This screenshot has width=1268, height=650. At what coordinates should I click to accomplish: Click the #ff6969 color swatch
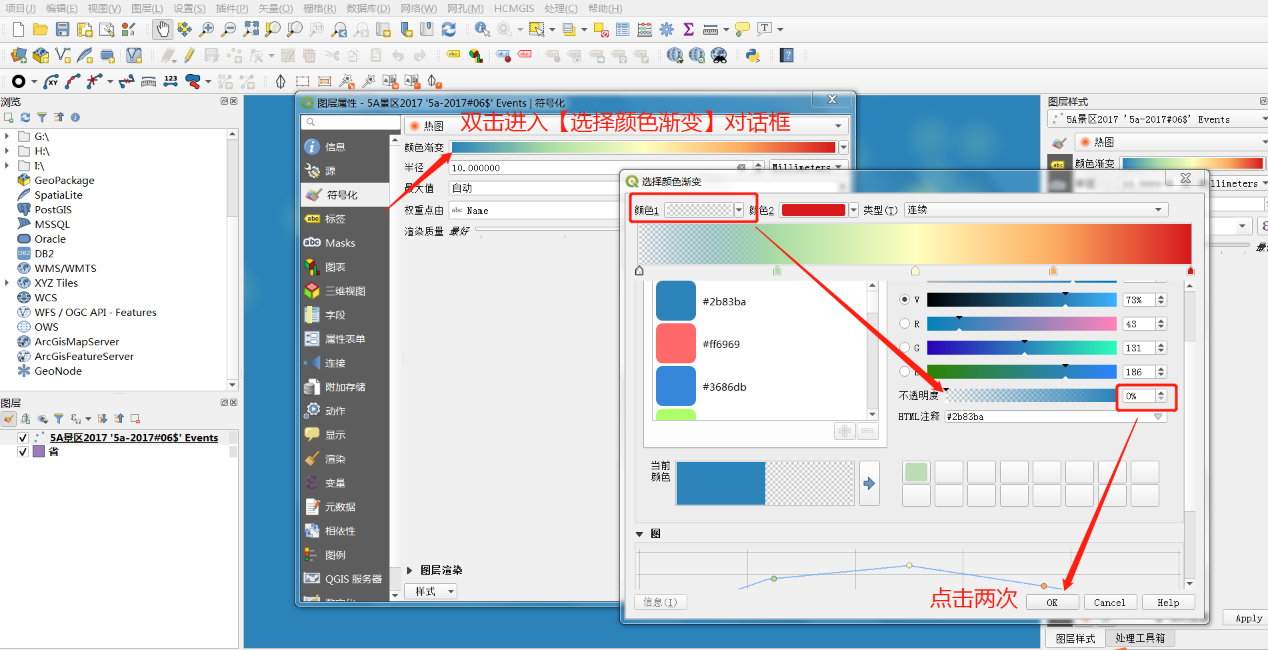point(675,344)
